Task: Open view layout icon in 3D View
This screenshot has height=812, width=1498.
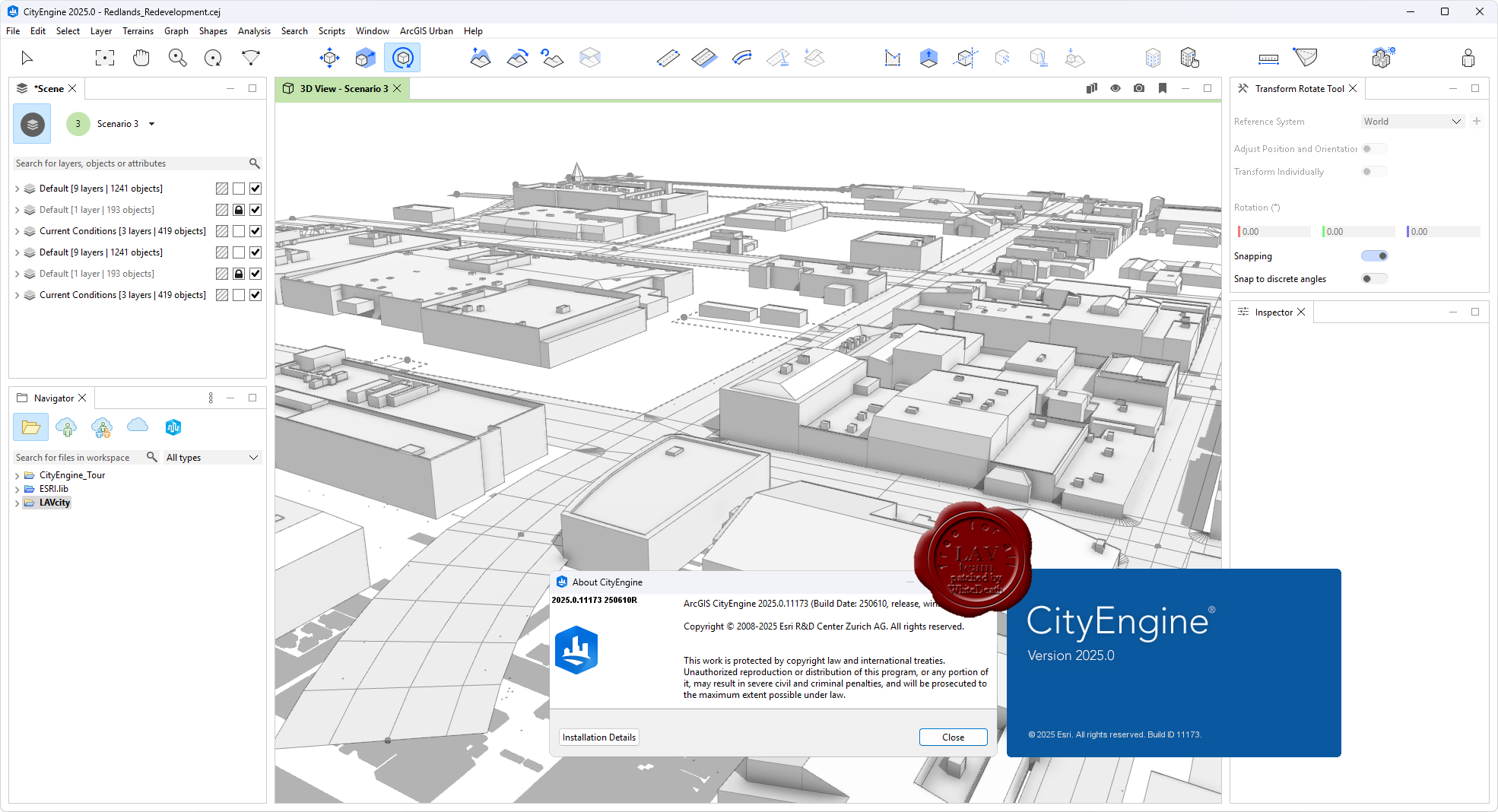Action: [1092, 88]
